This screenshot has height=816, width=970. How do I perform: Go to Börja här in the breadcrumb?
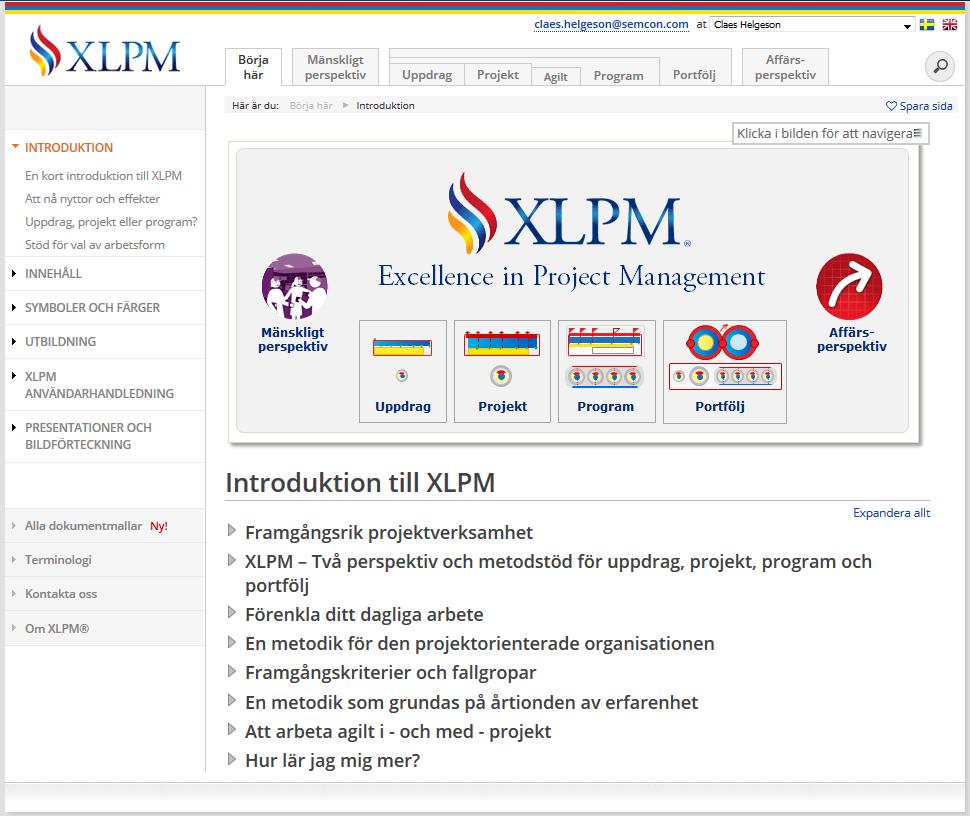point(311,106)
